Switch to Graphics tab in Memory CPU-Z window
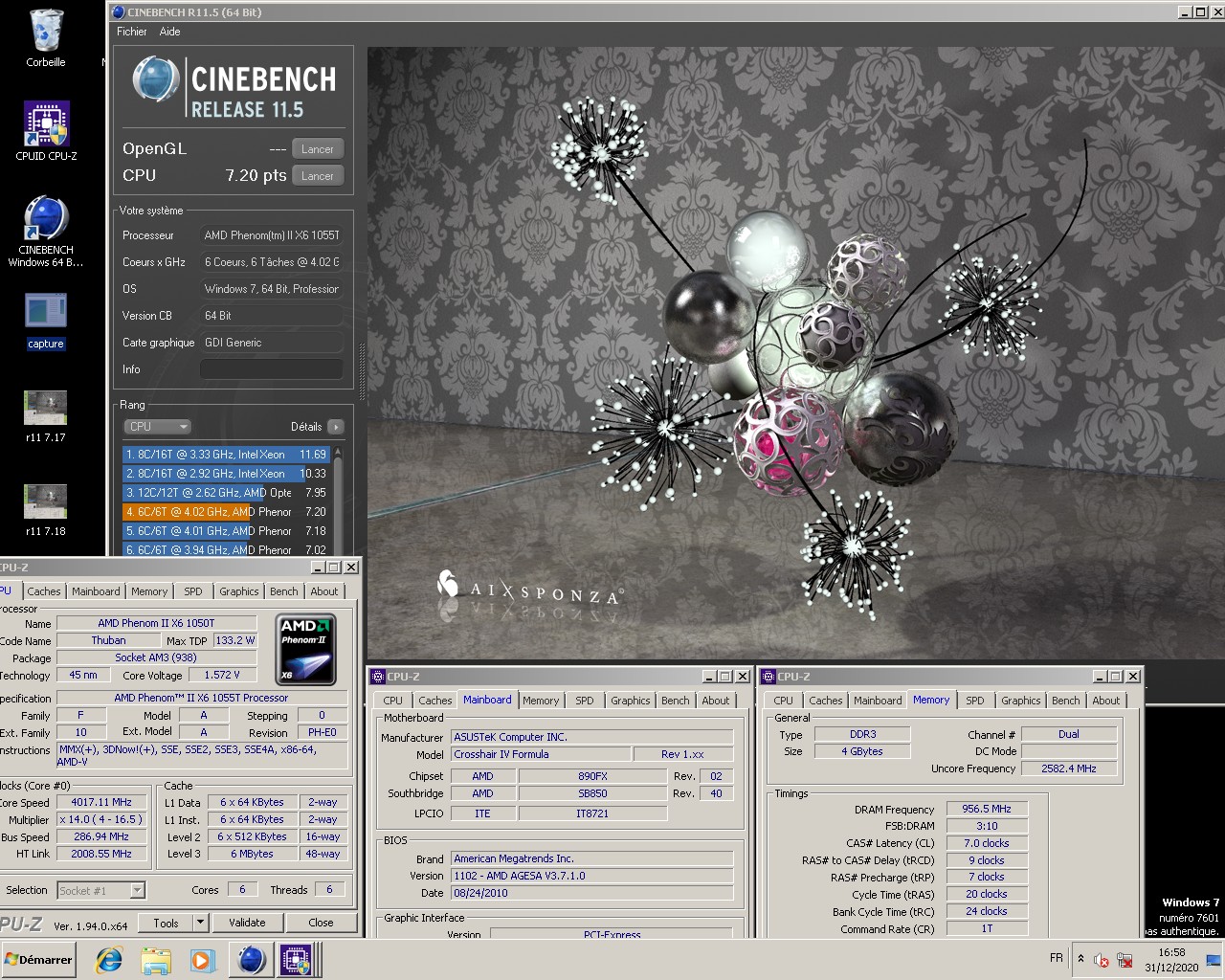 (x=1021, y=701)
